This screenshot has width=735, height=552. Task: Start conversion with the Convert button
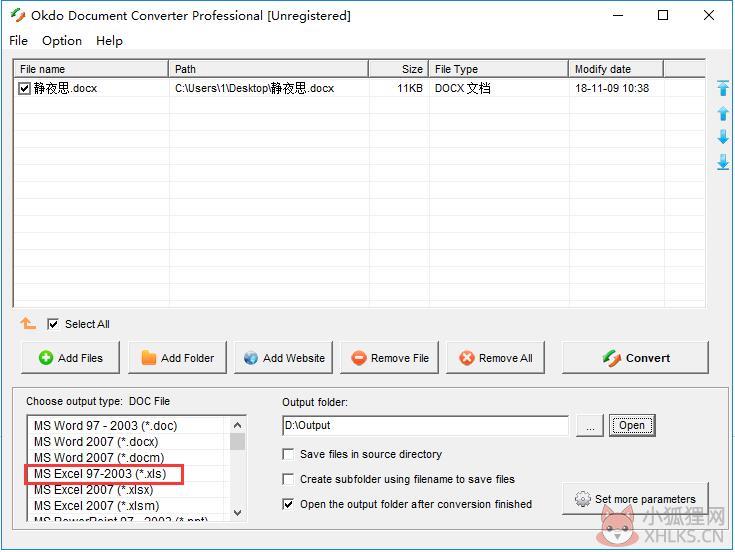(635, 358)
